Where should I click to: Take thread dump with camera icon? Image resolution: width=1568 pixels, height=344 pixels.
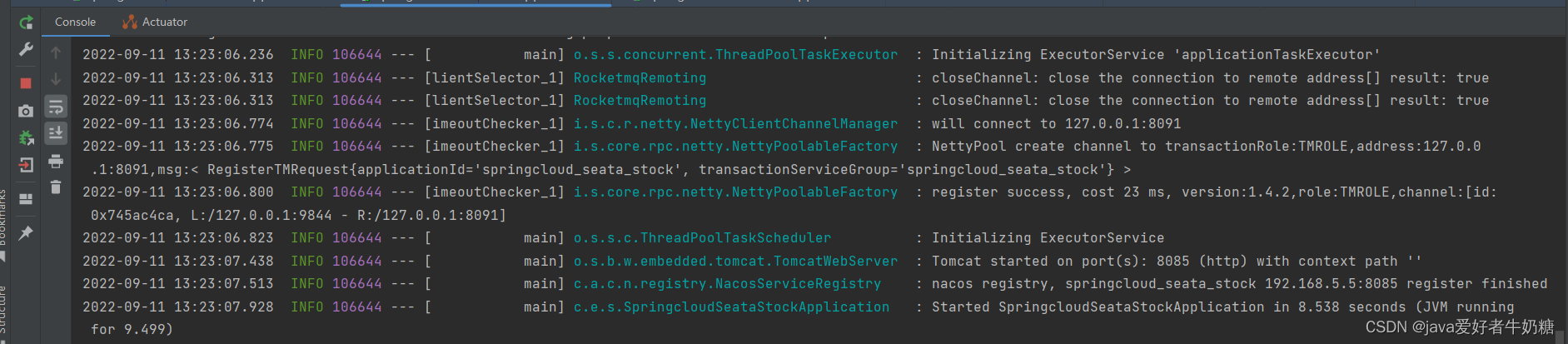26,111
